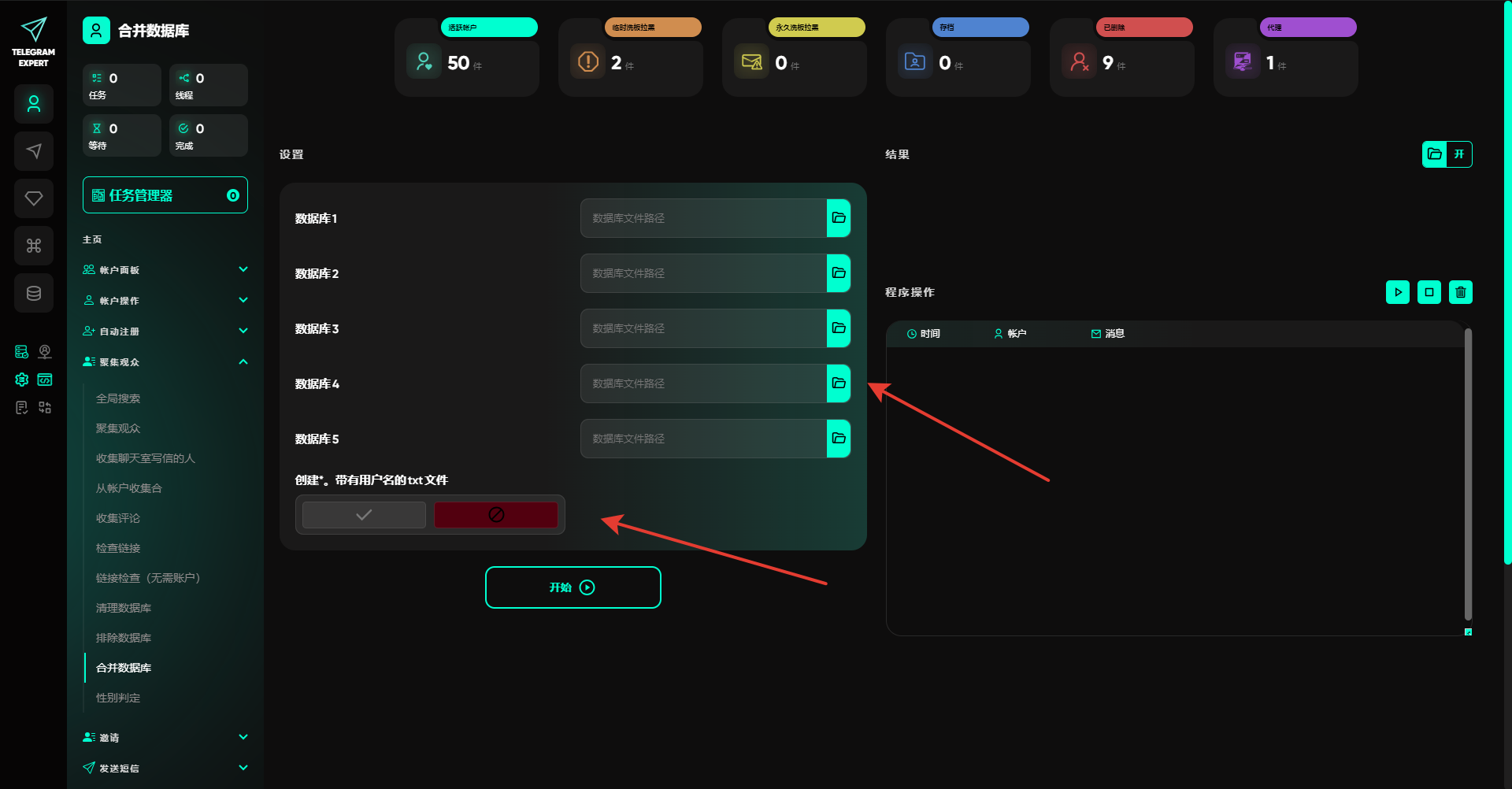Open 清理数据库 menu item
The image size is (1512, 789).
124,608
